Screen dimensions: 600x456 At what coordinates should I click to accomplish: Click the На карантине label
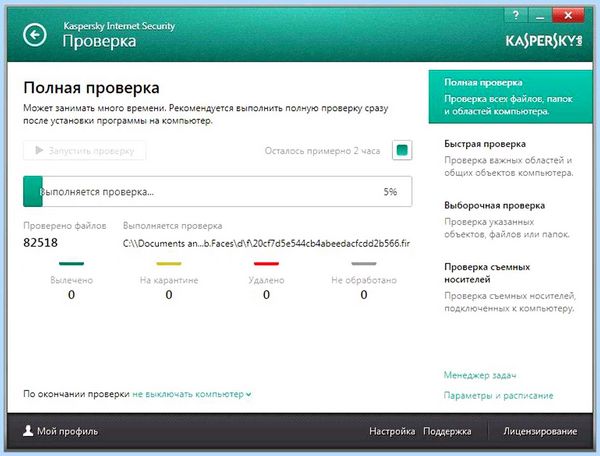[x=169, y=280]
